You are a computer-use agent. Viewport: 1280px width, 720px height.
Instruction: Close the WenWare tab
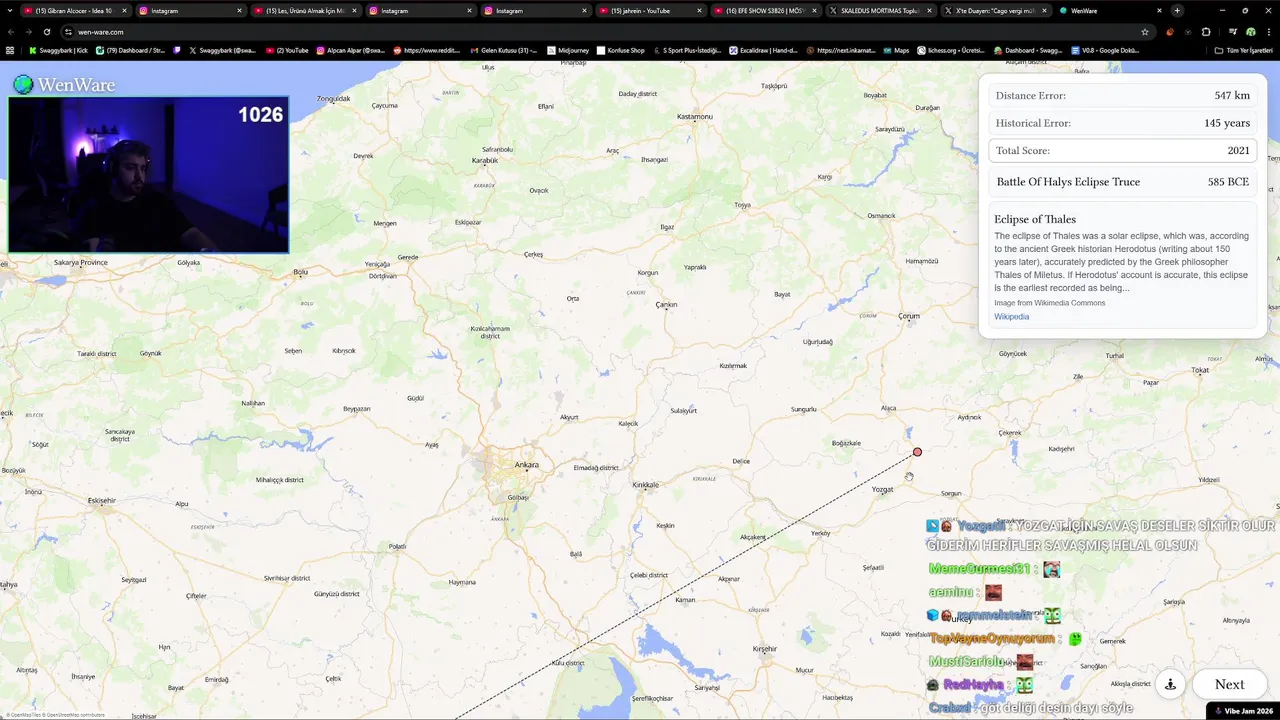(1159, 11)
